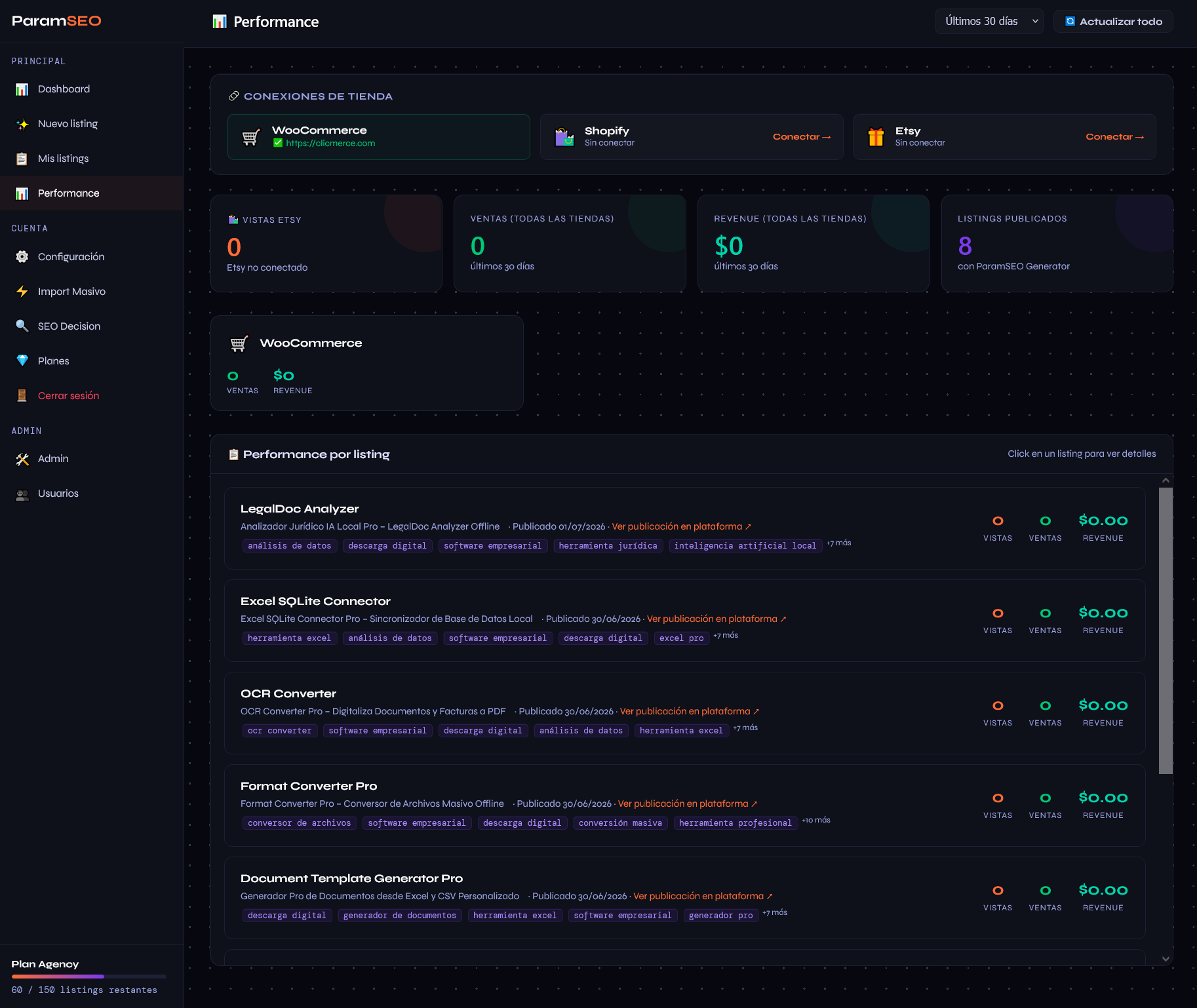Open the Últimos 30 días dropdown
1197x1008 pixels.
(x=989, y=22)
